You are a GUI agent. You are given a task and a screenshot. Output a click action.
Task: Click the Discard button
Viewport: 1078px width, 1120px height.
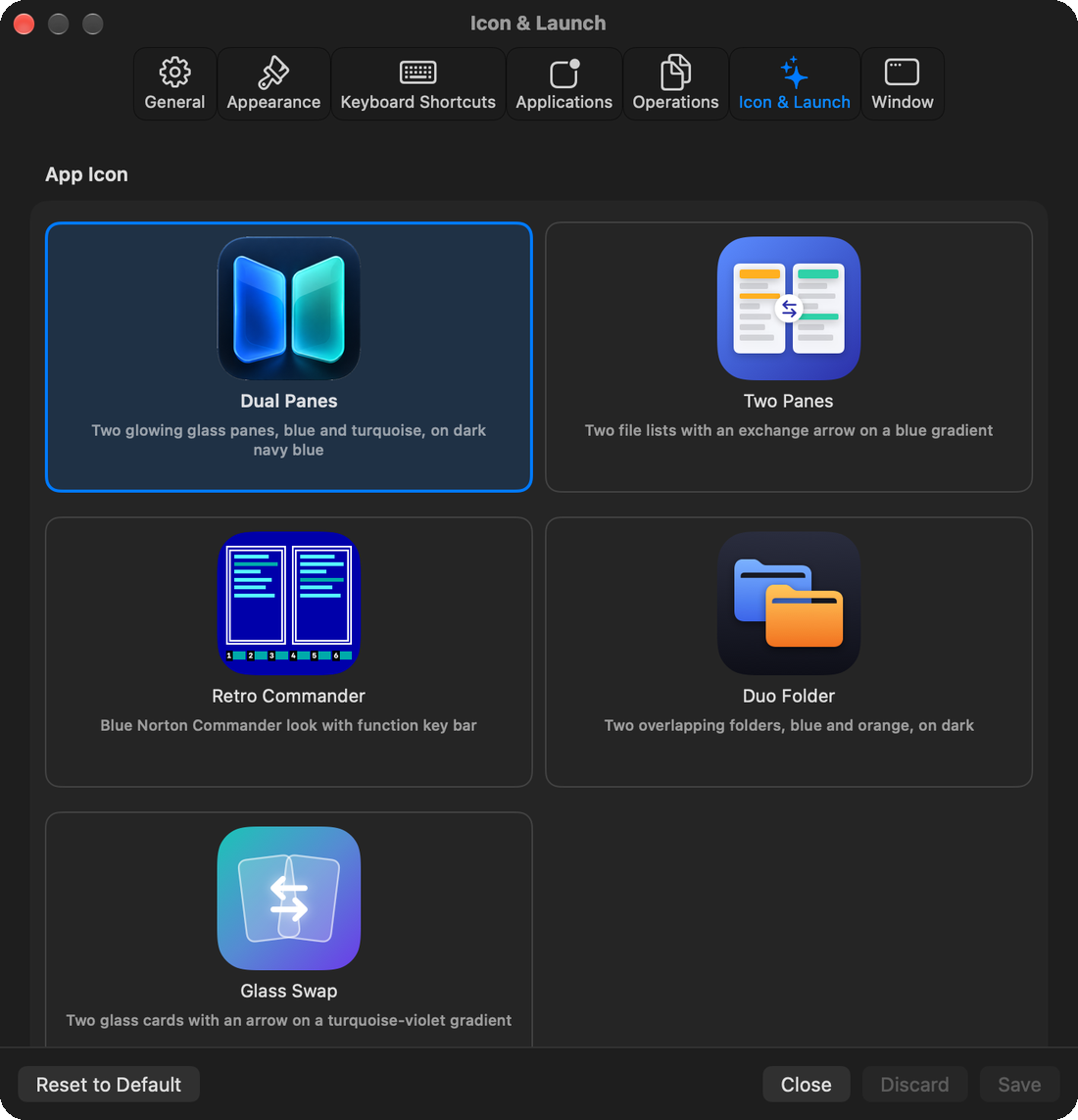(x=914, y=1085)
